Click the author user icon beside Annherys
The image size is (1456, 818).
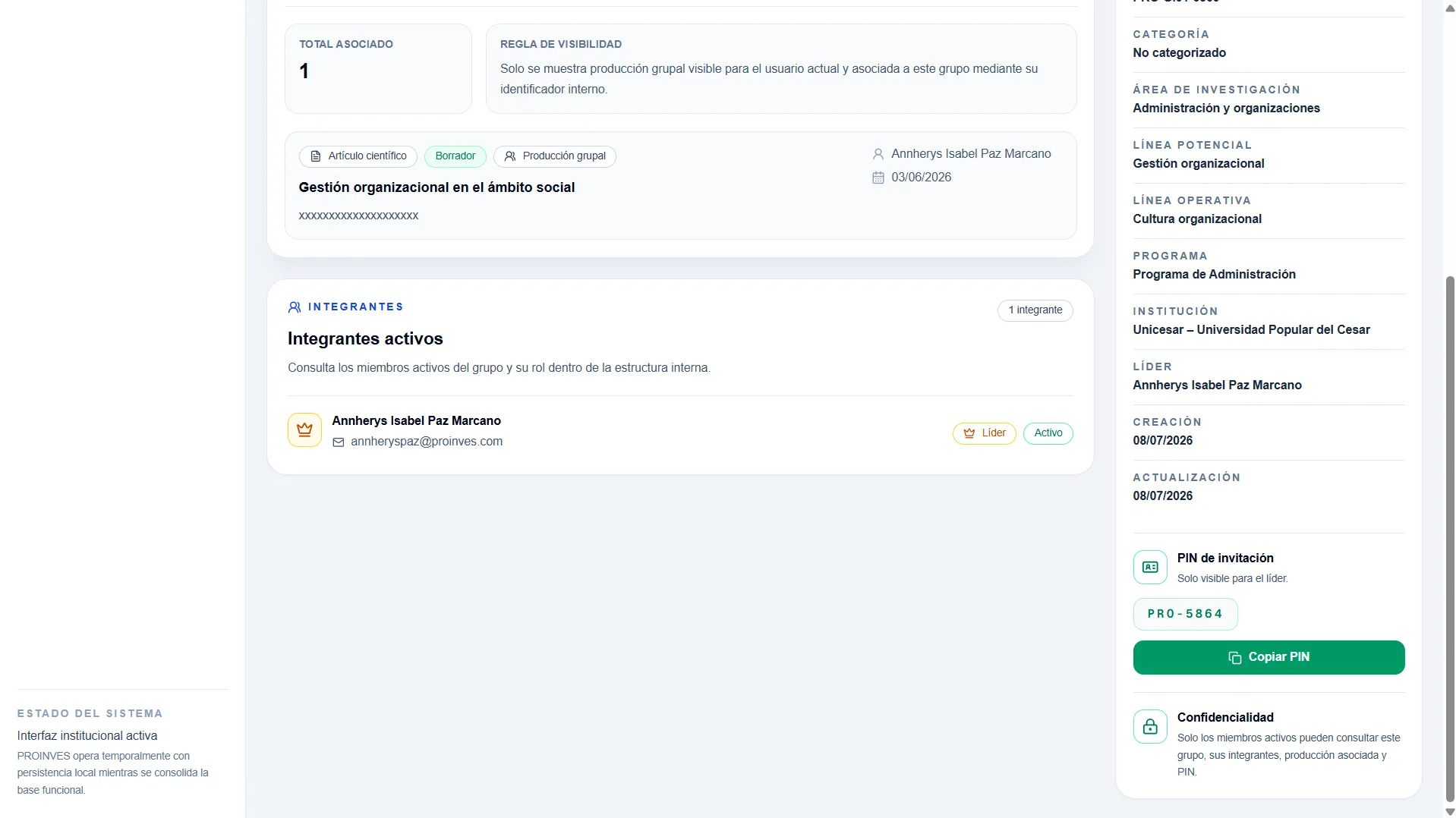click(878, 154)
